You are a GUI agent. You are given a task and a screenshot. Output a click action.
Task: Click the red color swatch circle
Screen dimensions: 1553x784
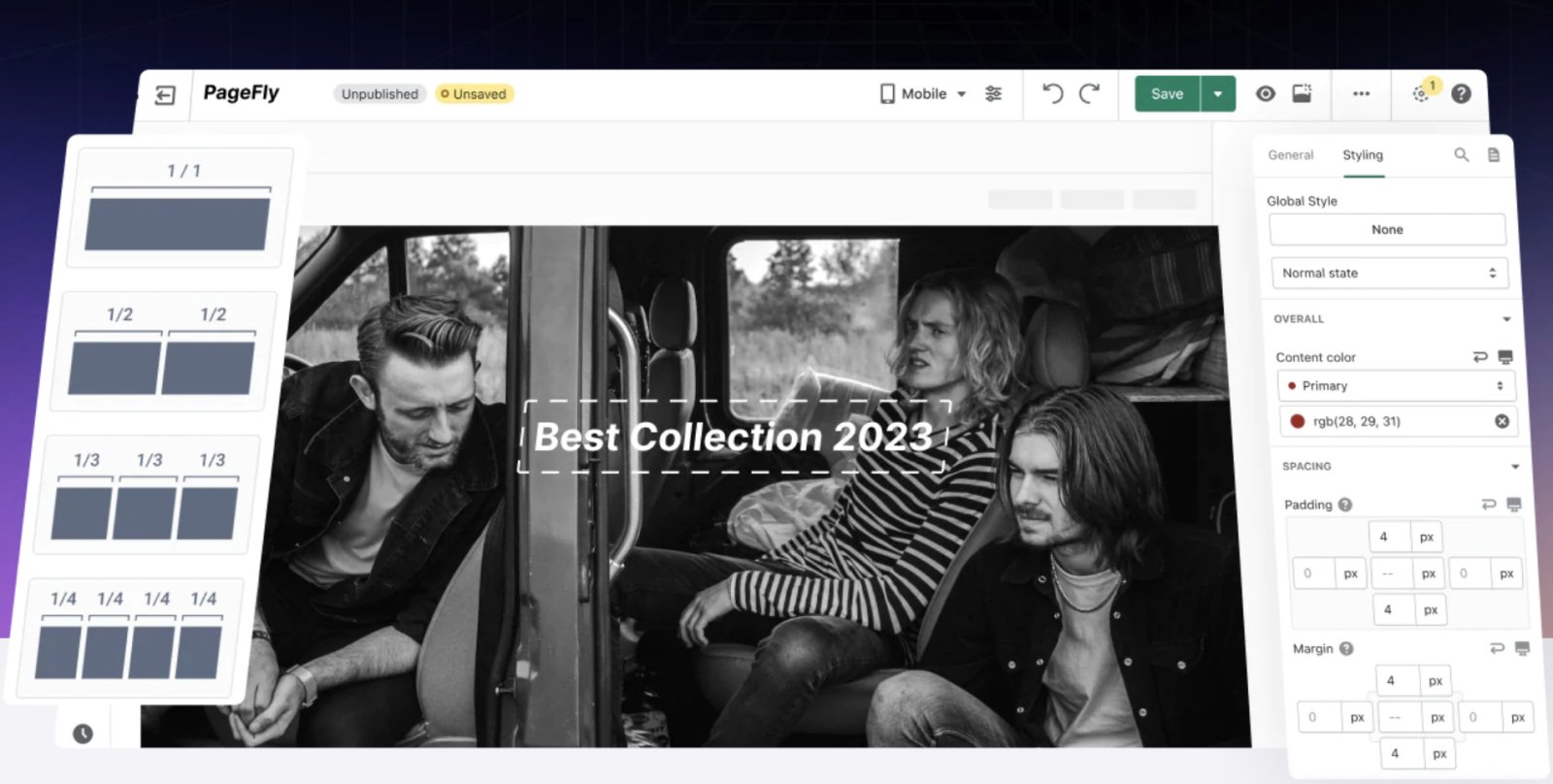[x=1298, y=421]
